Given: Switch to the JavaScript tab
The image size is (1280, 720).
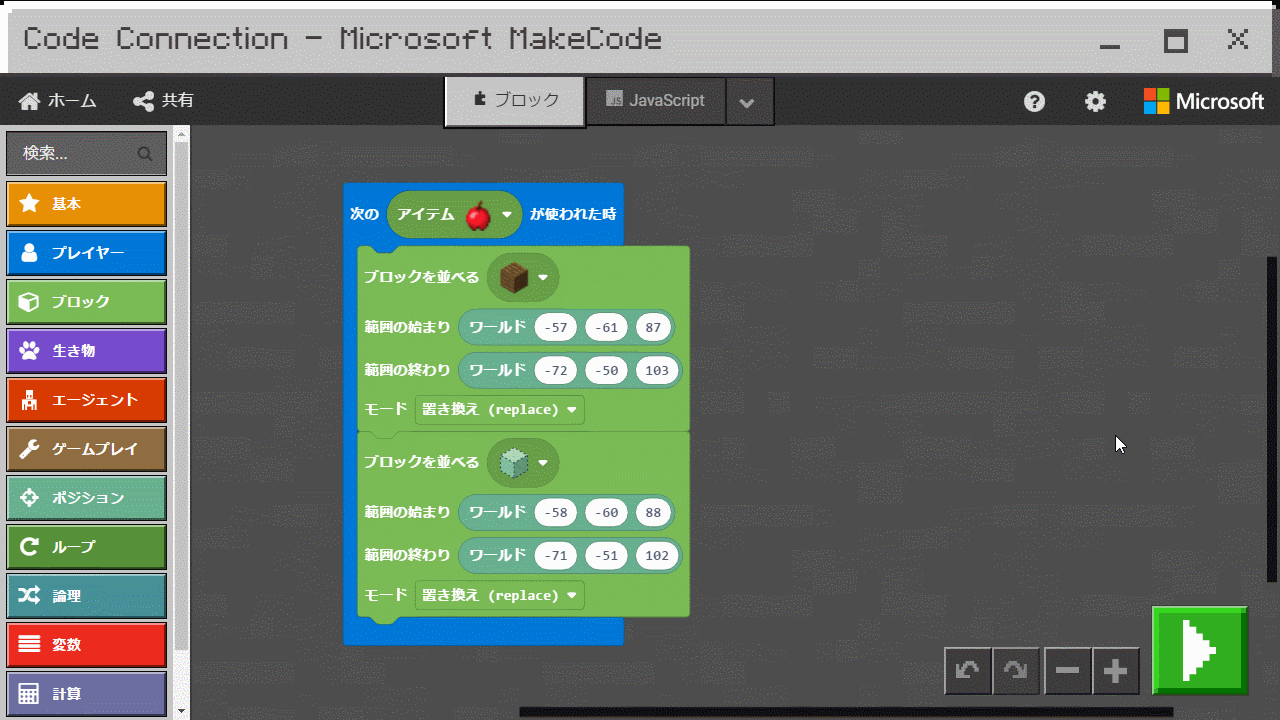Looking at the screenshot, I should click(656, 101).
